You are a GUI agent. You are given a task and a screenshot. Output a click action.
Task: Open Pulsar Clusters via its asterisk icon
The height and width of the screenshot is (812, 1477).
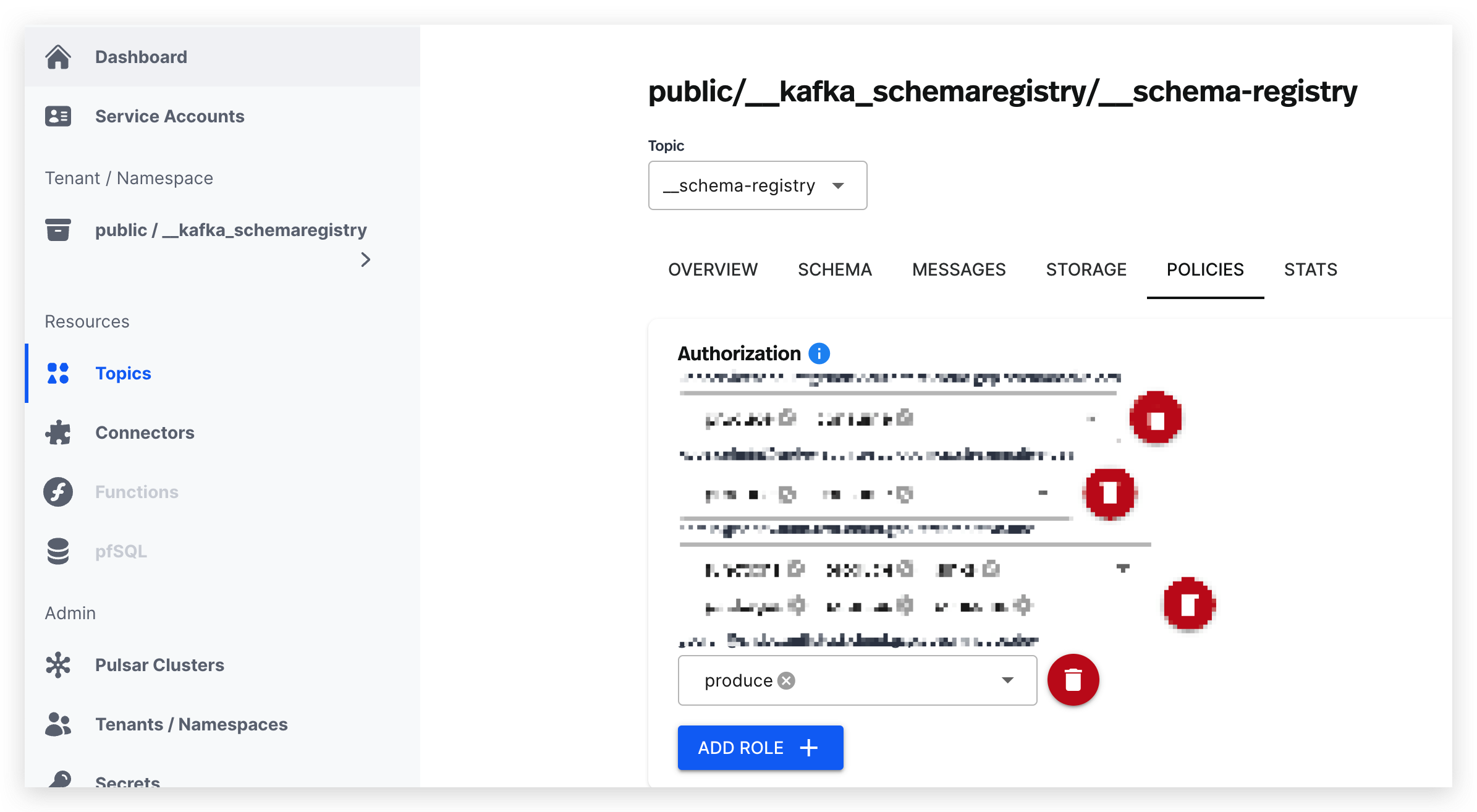(x=58, y=664)
